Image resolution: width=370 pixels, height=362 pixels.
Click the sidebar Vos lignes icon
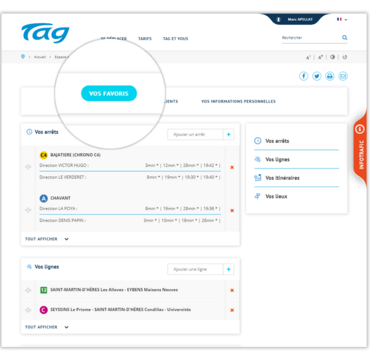pyautogui.click(x=258, y=159)
